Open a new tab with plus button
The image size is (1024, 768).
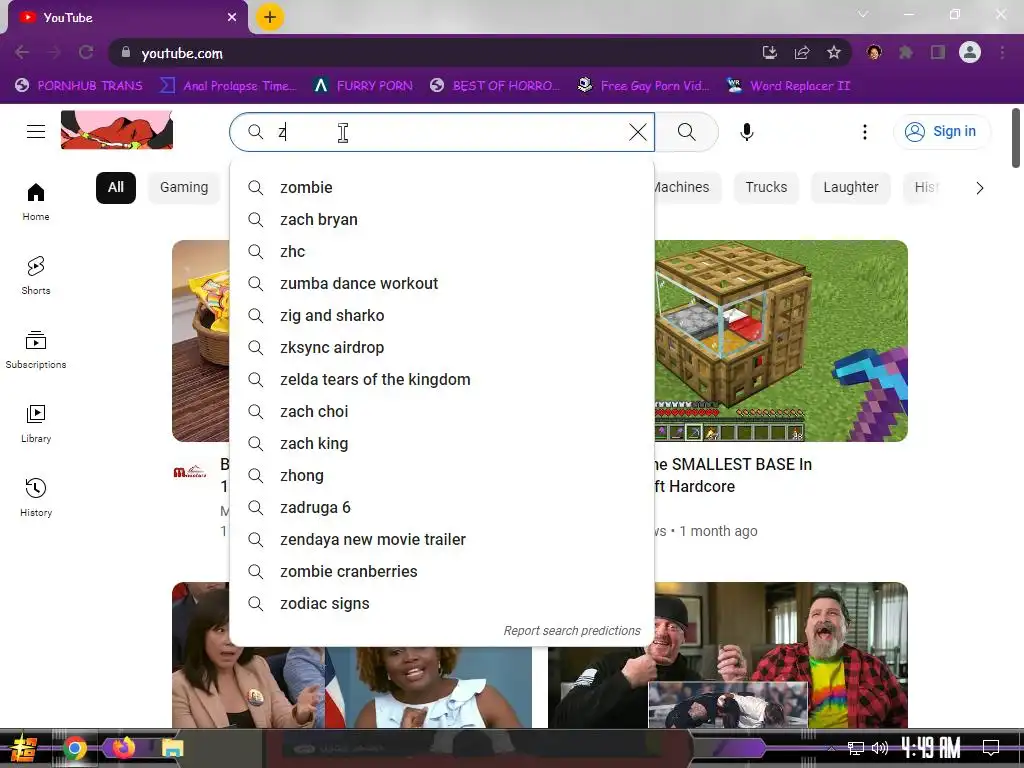pyautogui.click(x=270, y=17)
